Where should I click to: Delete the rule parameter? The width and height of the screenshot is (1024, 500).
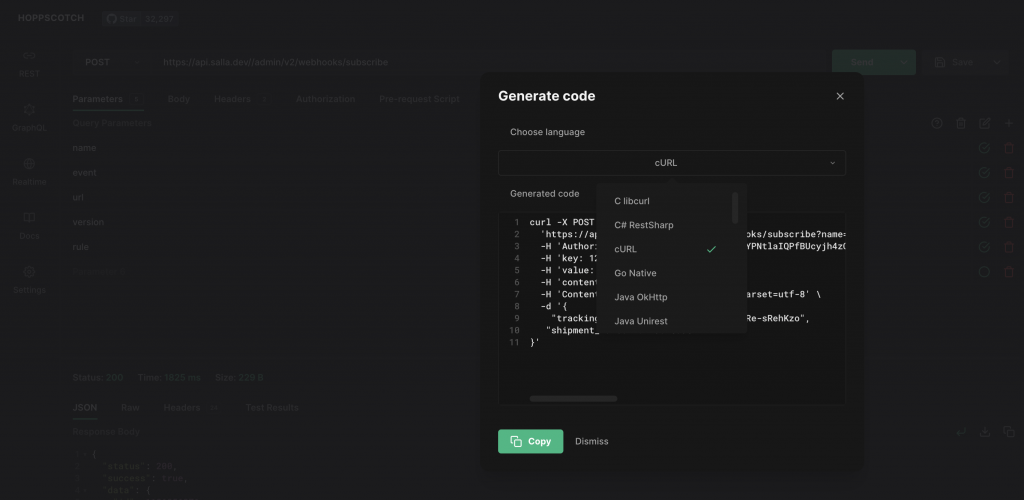click(1009, 247)
